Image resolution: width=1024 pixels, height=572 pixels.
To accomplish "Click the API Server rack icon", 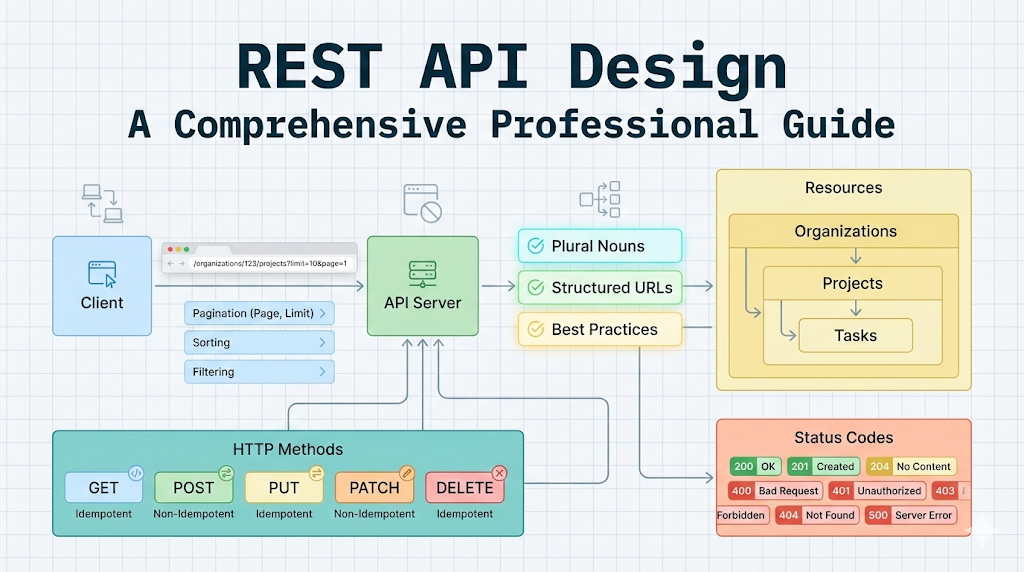I will (x=422, y=273).
